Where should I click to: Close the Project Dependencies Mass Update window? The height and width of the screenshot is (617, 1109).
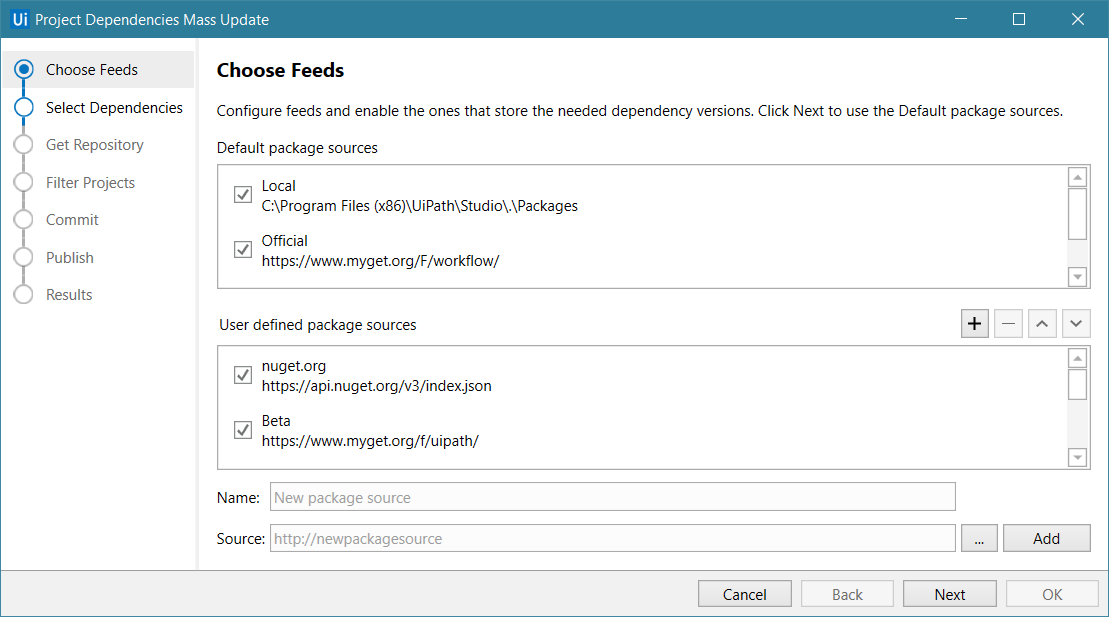click(x=1077, y=19)
